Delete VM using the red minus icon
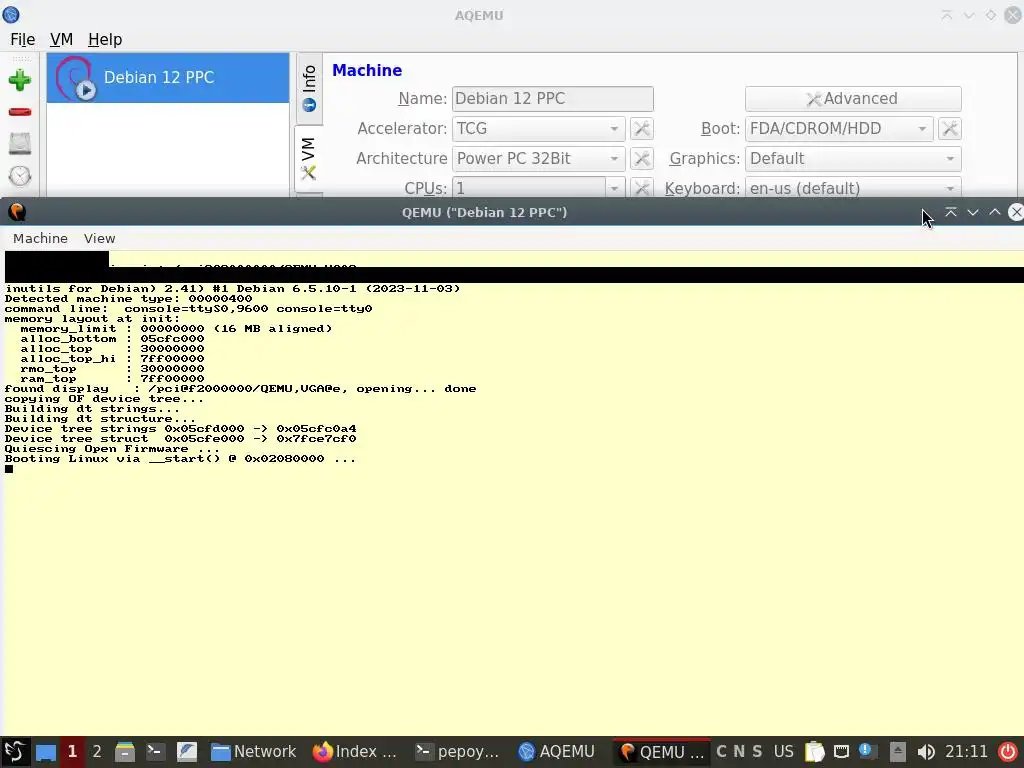This screenshot has width=1024, height=768. (x=20, y=112)
